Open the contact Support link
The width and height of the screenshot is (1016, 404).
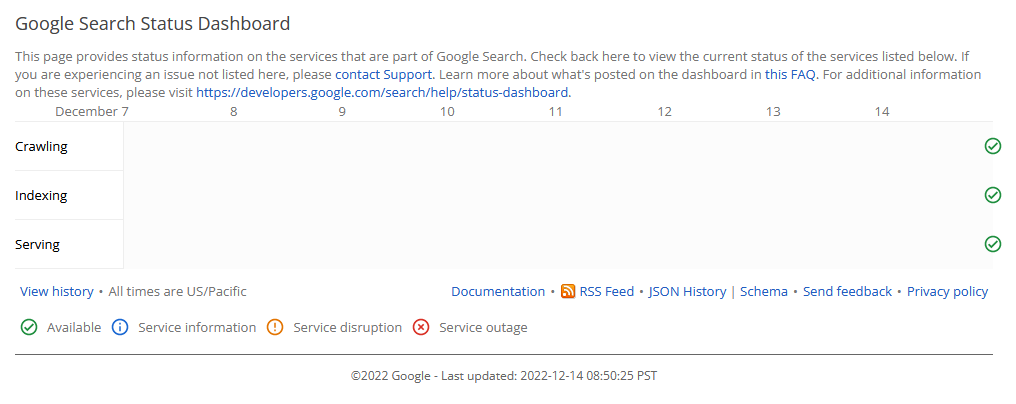(x=383, y=74)
